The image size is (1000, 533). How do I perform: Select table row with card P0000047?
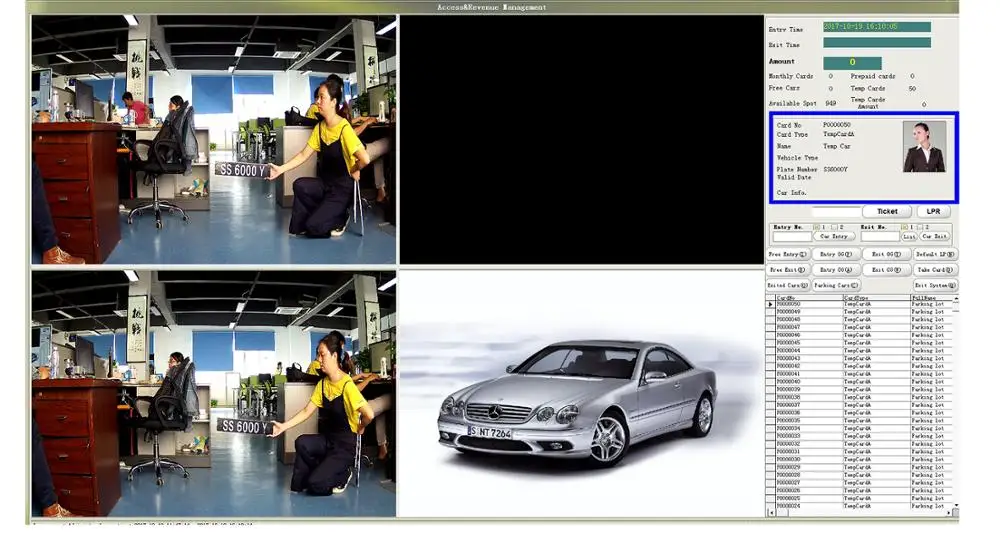pos(860,327)
